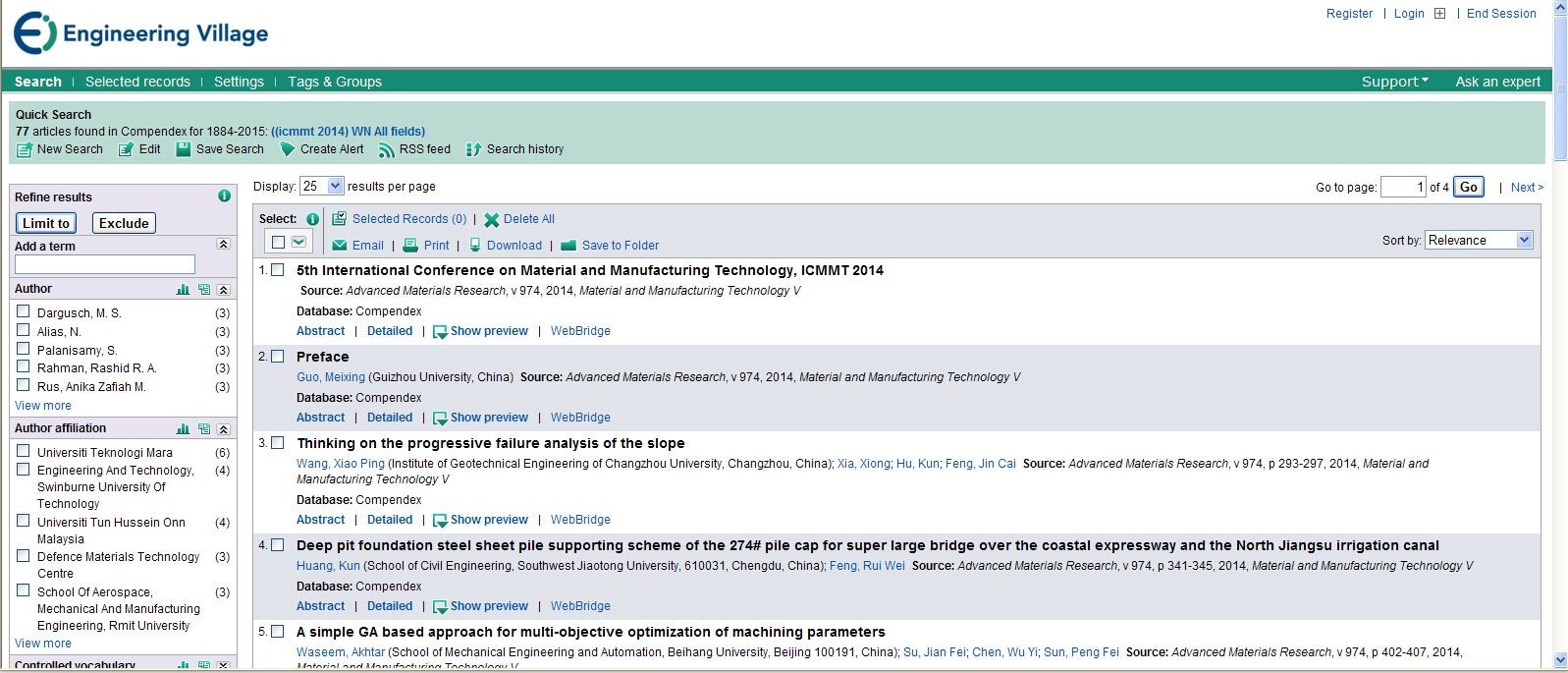This screenshot has height=673, width=1568.
Task: Open the Author affiliation bar chart icon
Action: pyautogui.click(x=183, y=429)
